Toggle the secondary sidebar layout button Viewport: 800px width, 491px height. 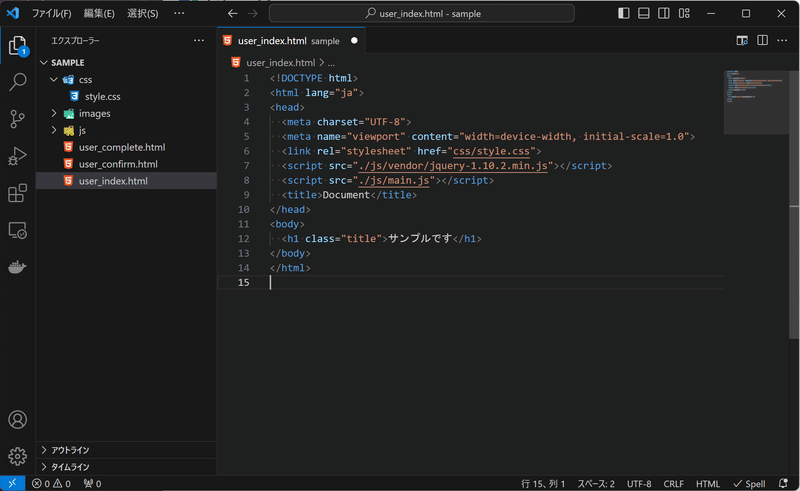[x=664, y=13]
